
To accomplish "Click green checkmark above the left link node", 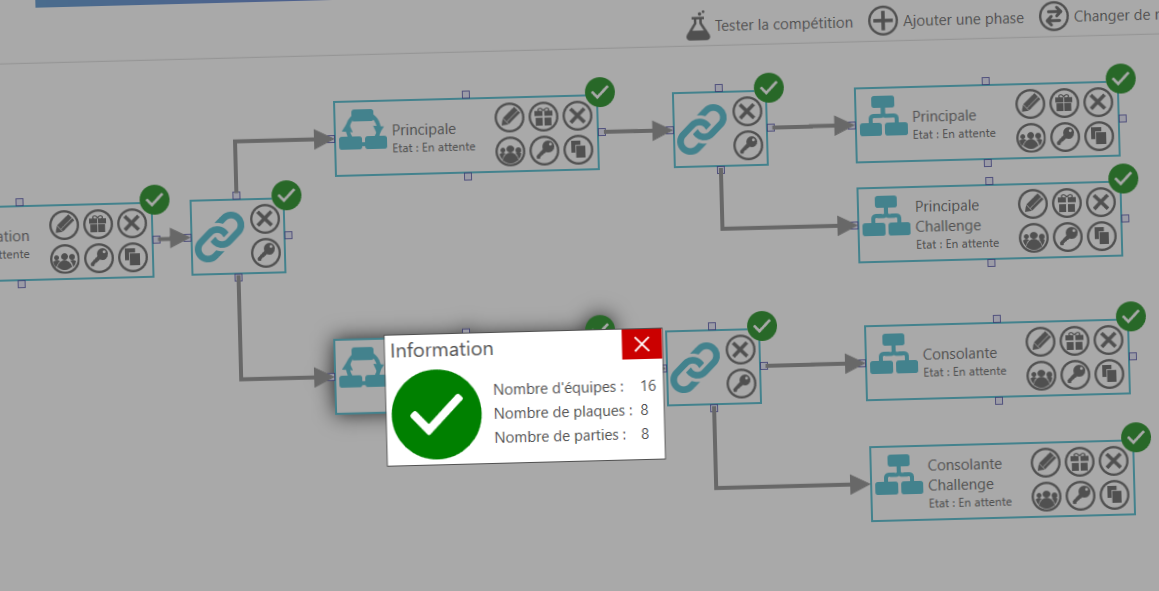I will pos(286,194).
